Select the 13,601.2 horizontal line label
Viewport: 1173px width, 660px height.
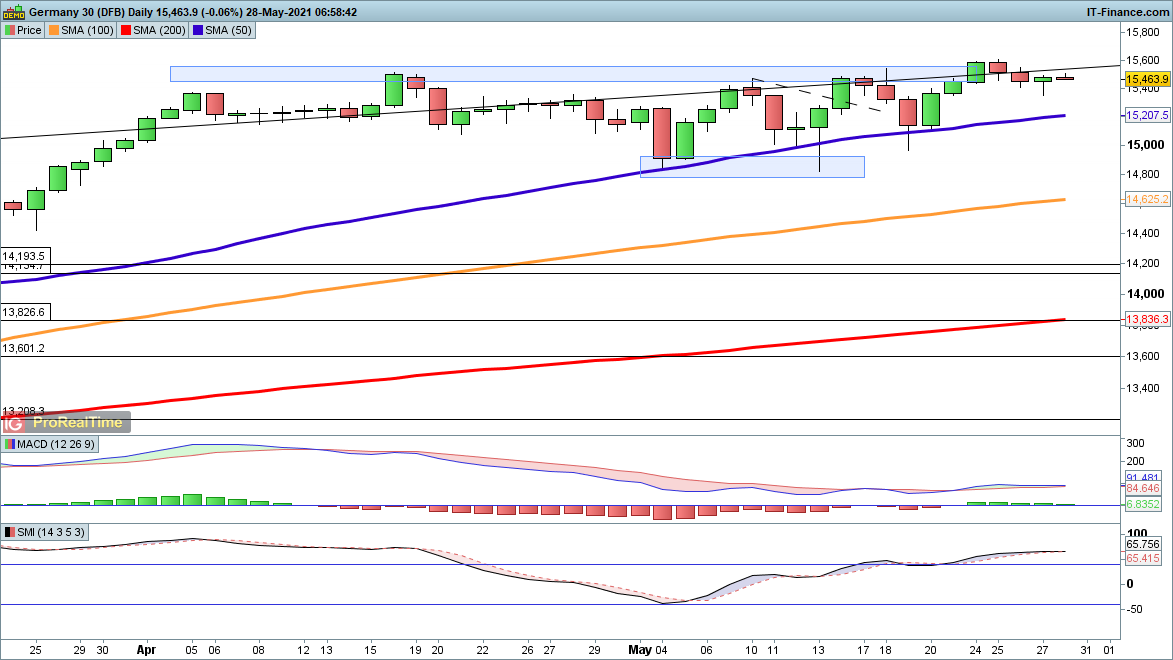pos(24,348)
